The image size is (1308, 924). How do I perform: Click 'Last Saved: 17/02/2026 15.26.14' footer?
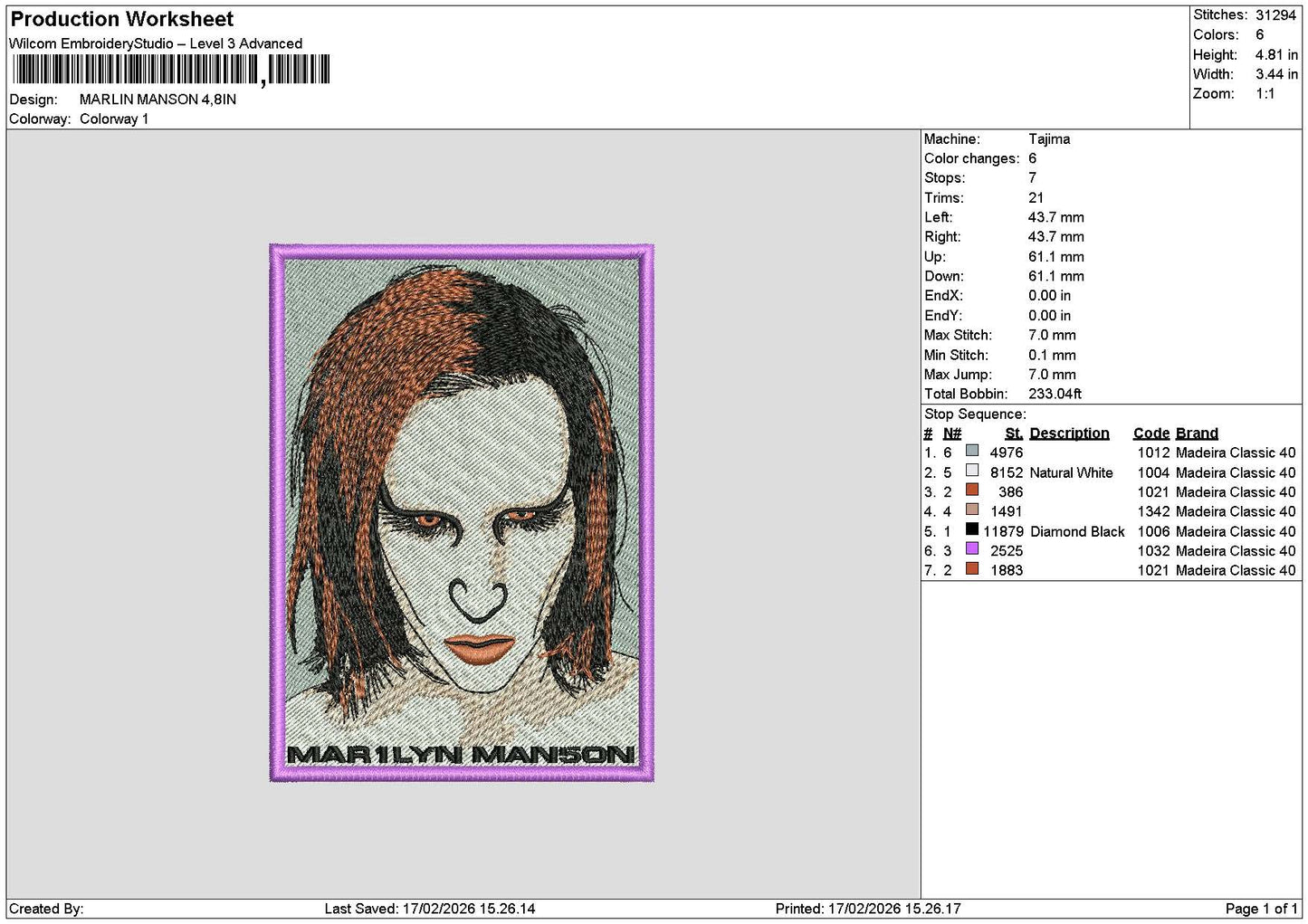tap(430, 910)
